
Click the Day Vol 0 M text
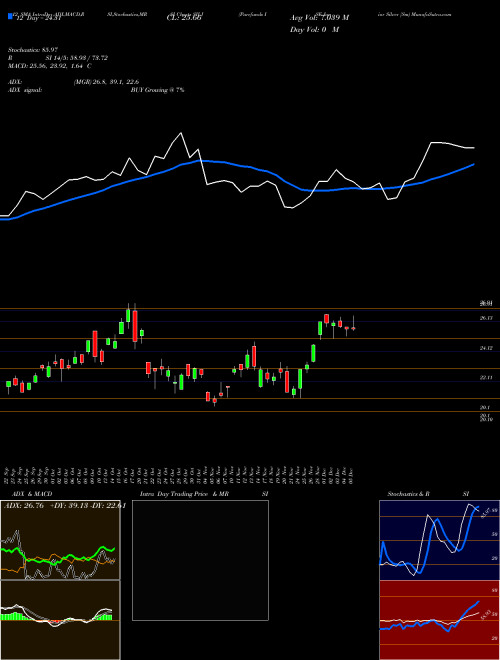coord(314,29)
